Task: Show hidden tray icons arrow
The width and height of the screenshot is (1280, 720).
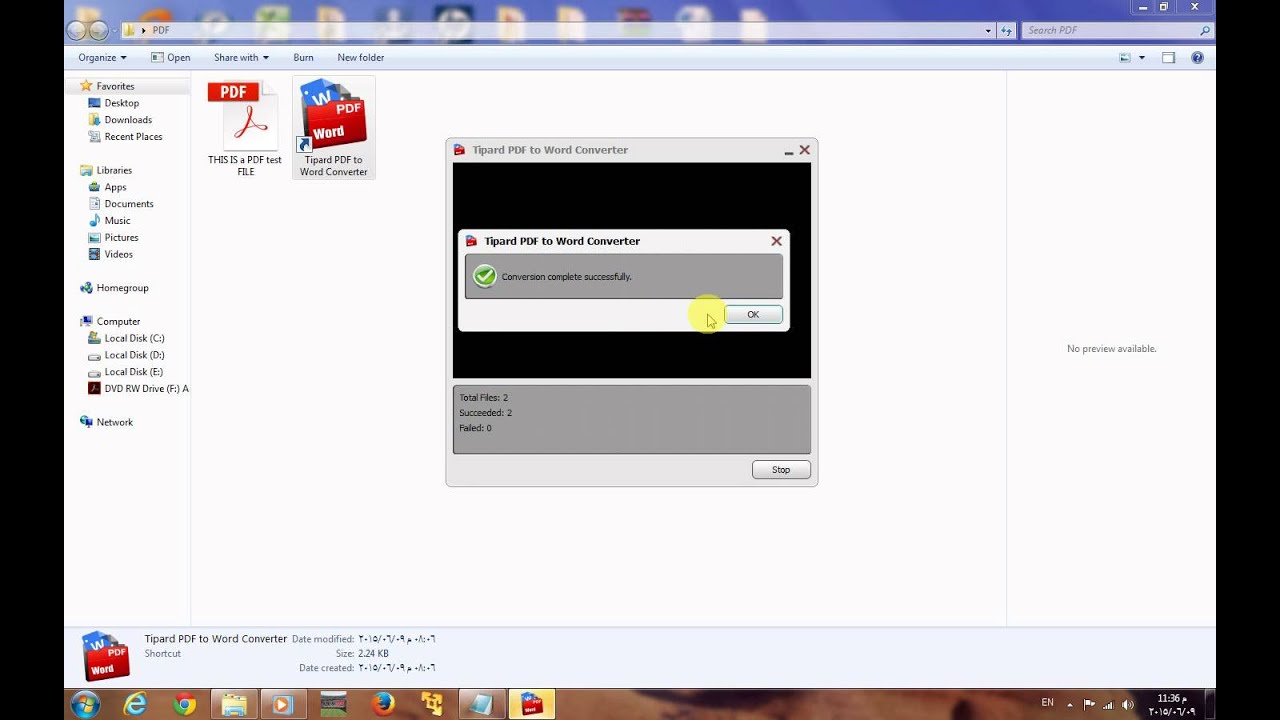Action: click(1070, 704)
